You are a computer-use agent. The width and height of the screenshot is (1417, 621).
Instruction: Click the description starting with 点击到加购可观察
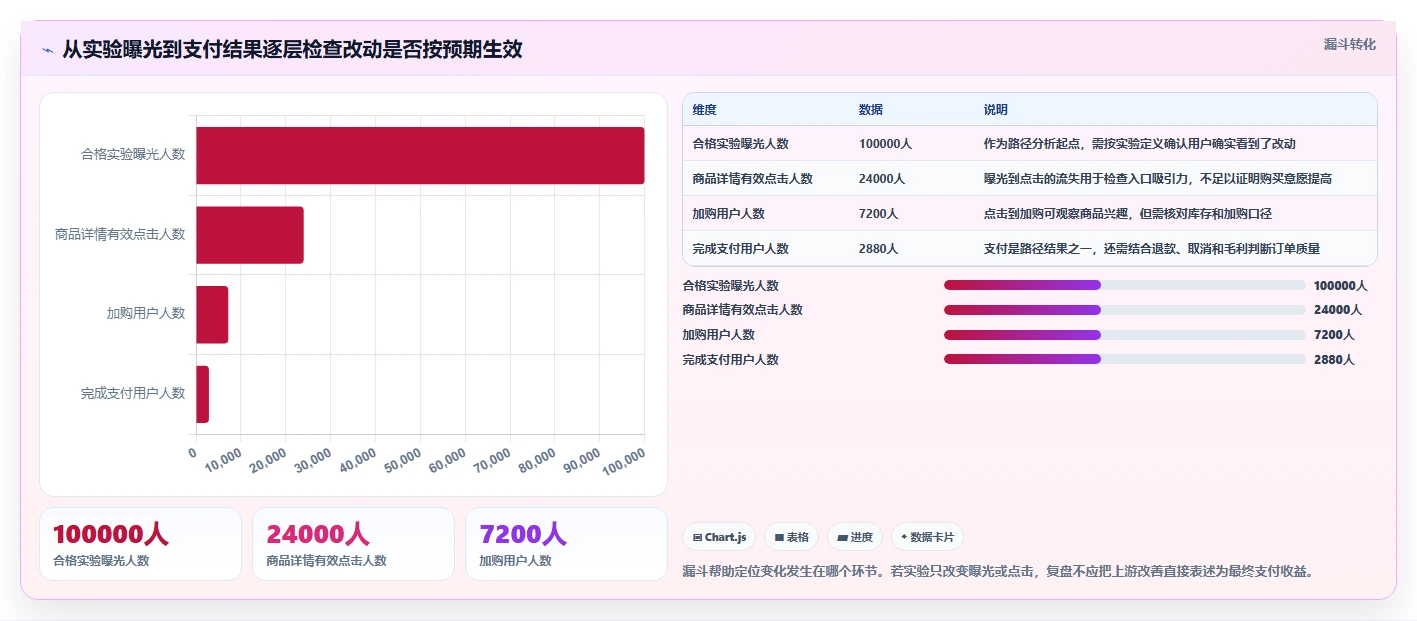tap(1128, 214)
